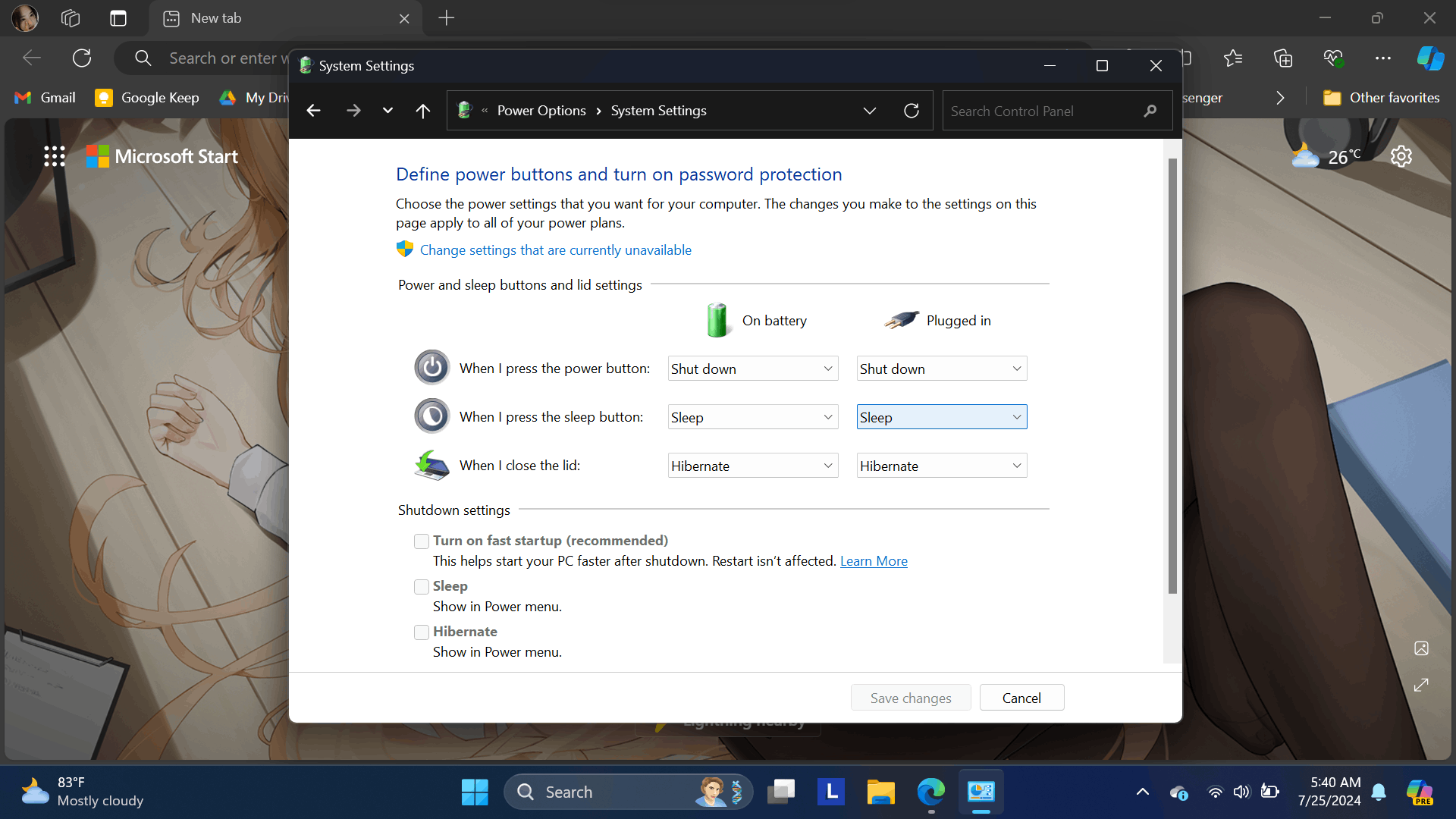Refresh the Control Panel address bar
1456x819 pixels.
click(x=912, y=111)
